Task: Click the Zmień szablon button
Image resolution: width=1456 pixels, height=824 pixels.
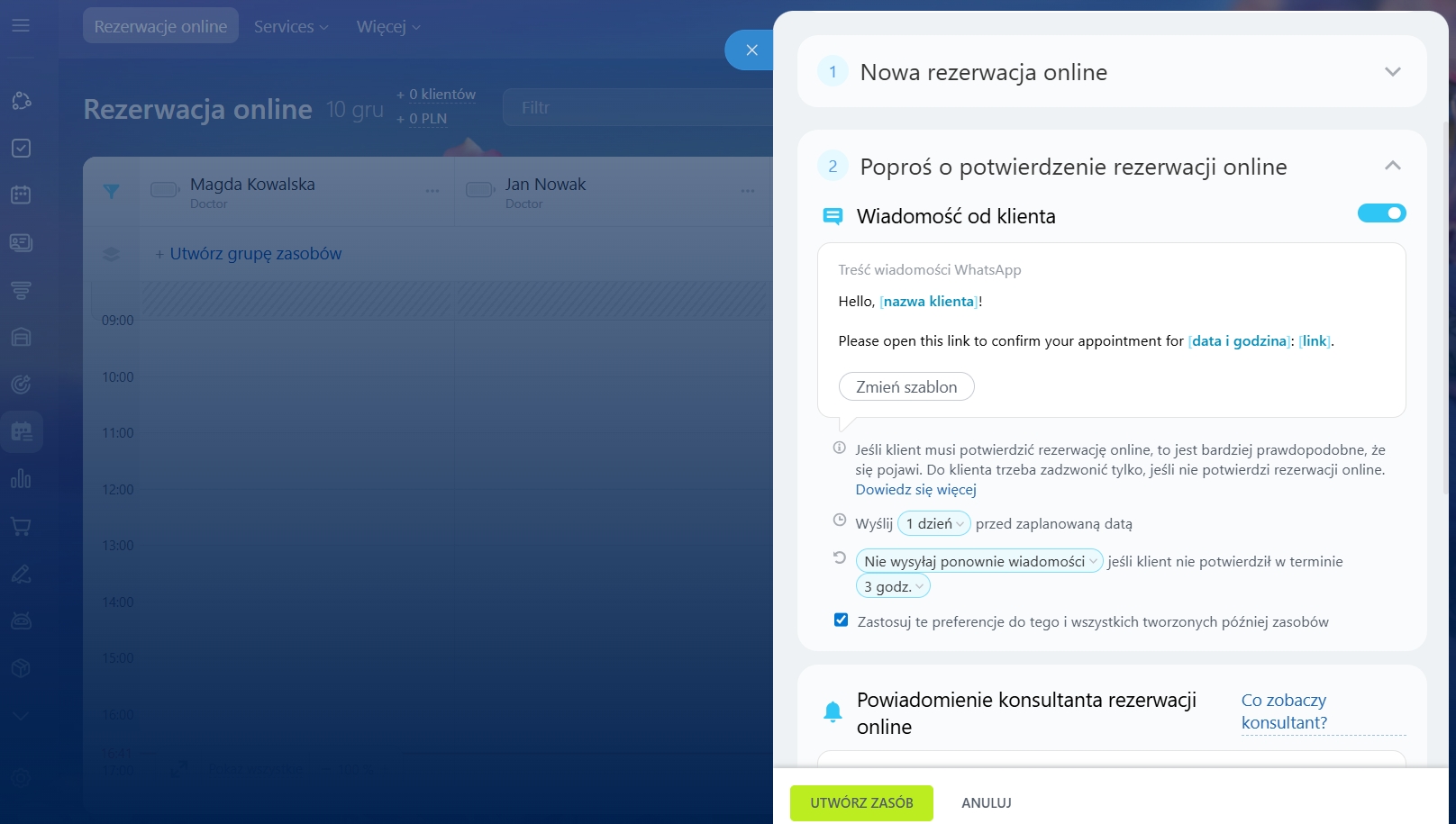Action: [906, 387]
